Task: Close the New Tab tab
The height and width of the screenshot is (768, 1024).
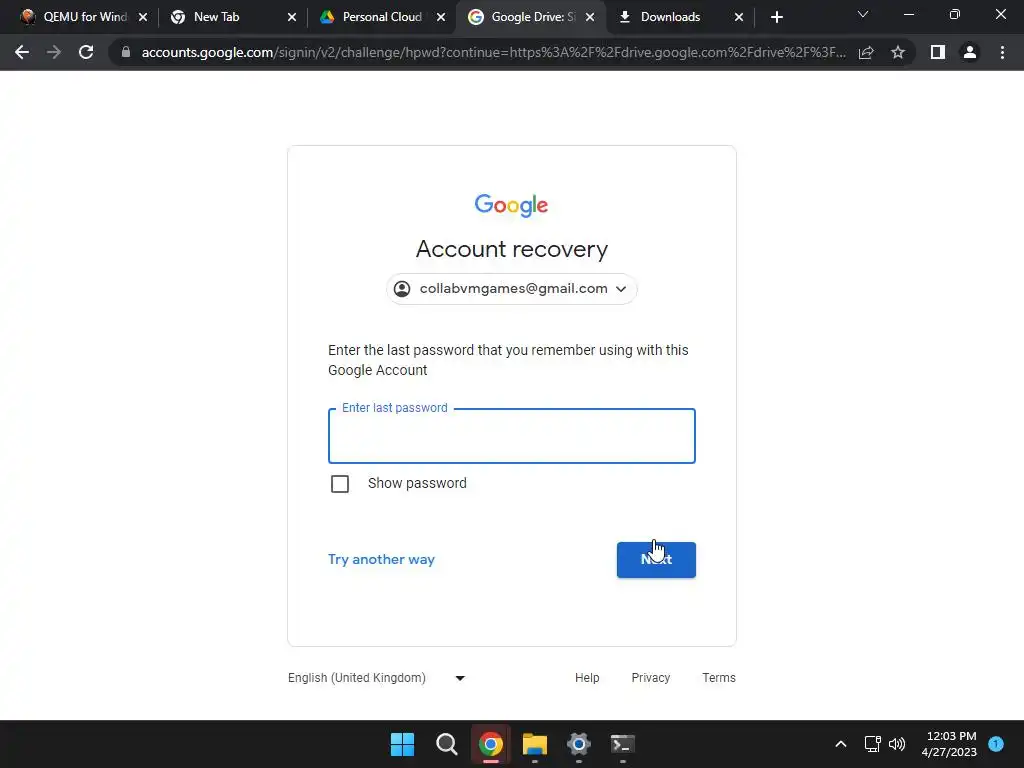Action: click(292, 17)
